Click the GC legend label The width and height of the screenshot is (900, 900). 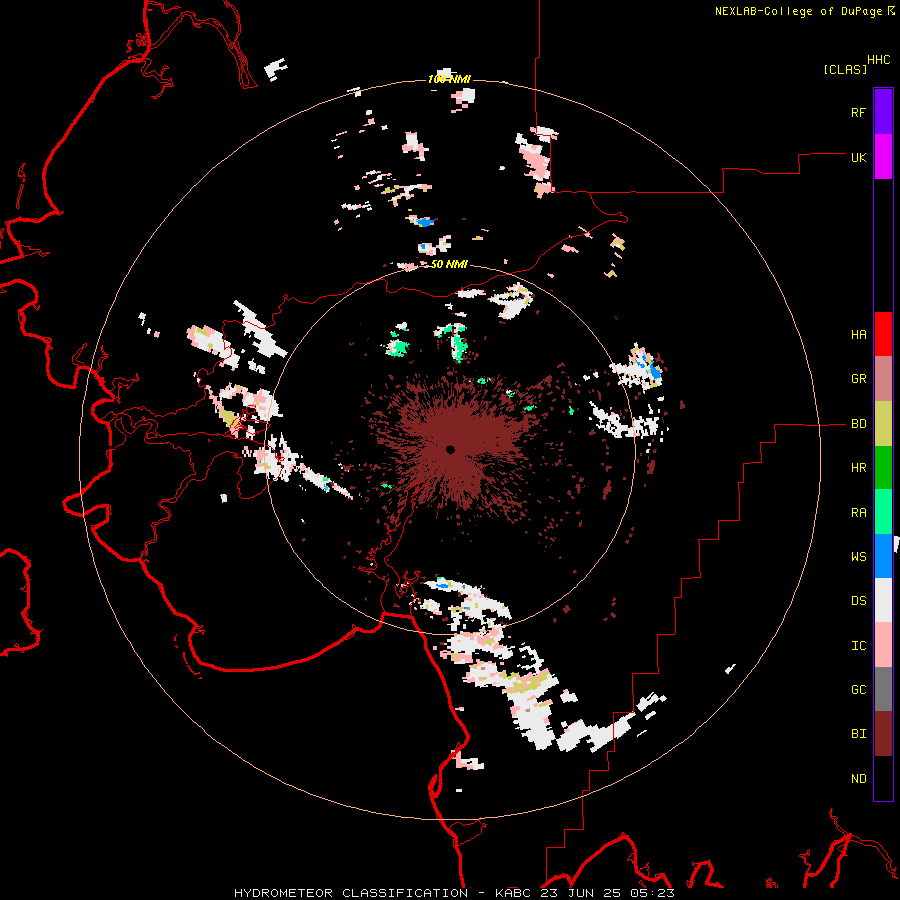858,690
